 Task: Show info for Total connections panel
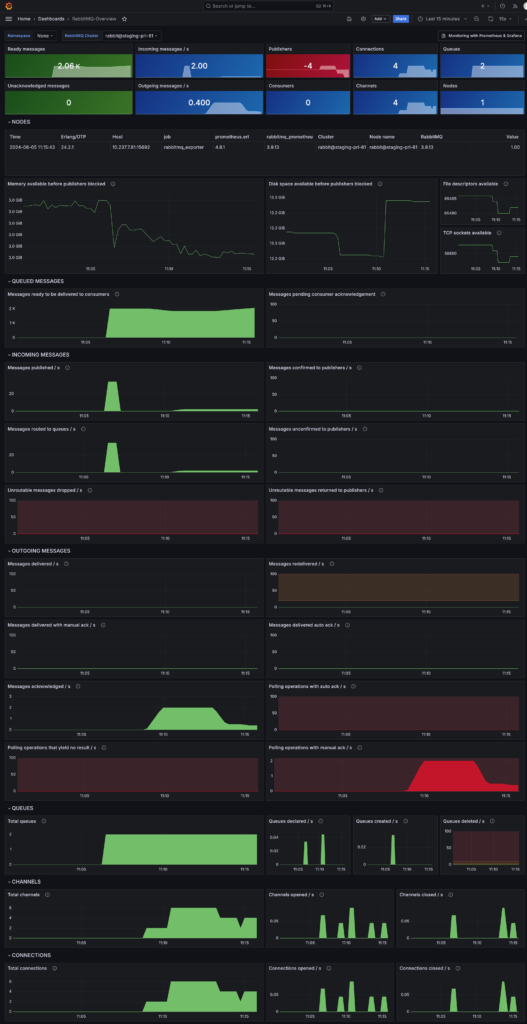coord(54,968)
